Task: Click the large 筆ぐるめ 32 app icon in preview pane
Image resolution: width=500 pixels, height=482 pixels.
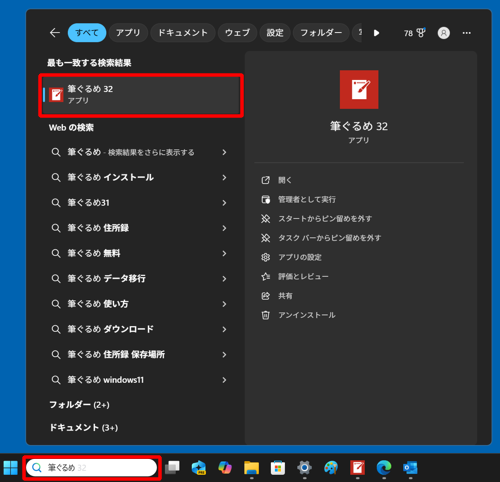Action: (x=359, y=89)
